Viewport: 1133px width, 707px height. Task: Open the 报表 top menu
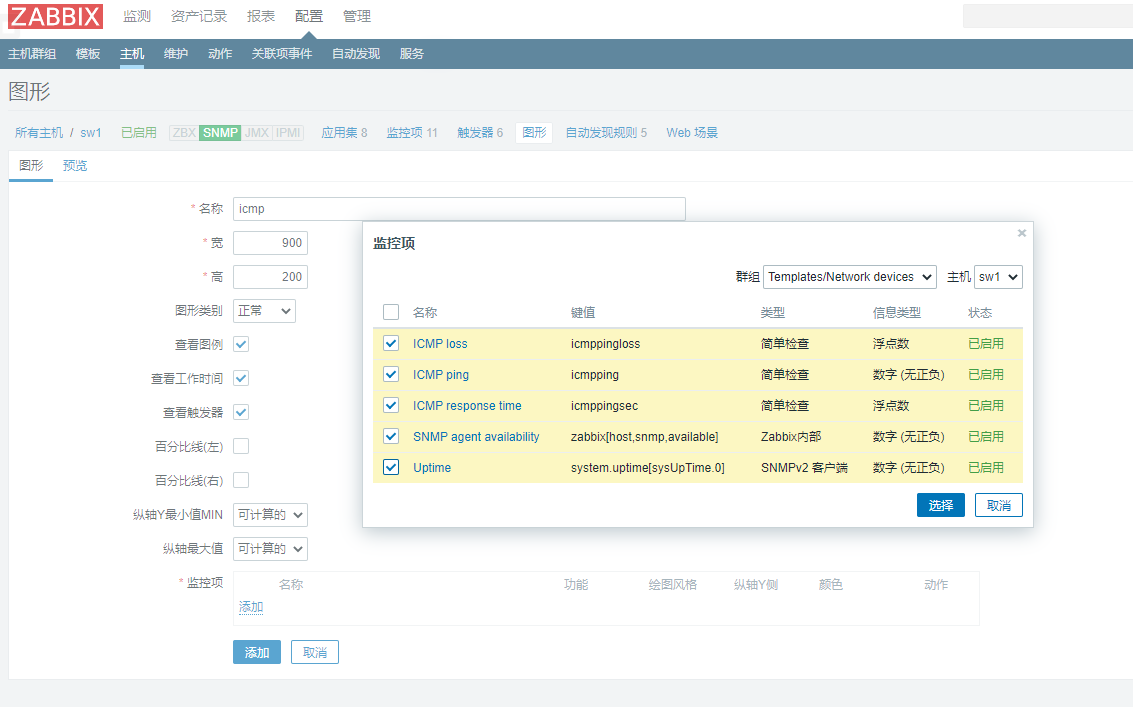261,16
